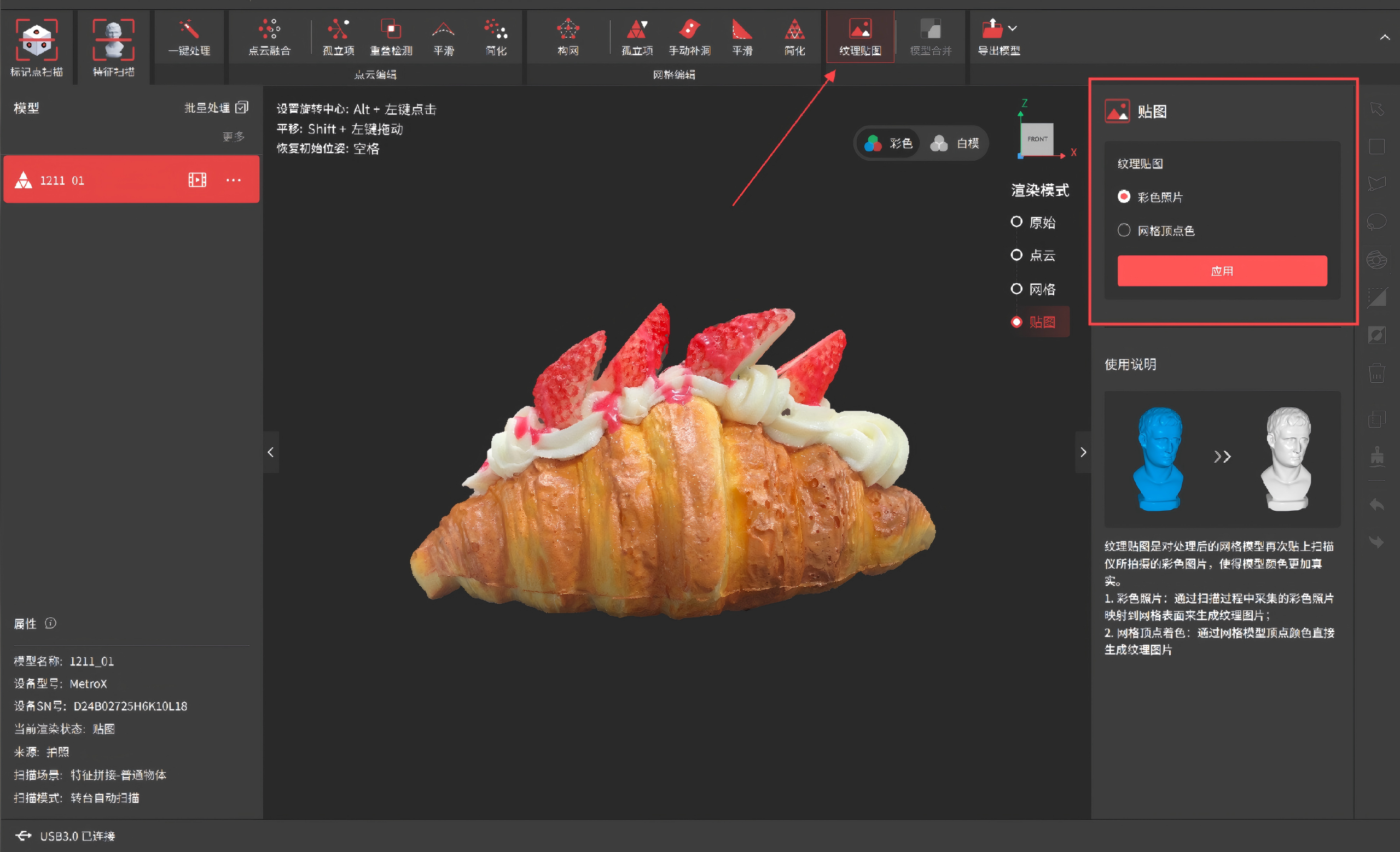This screenshot has width=1400, height=852.
Task: Select the 彩色照片 radio option
Action: click(1124, 196)
